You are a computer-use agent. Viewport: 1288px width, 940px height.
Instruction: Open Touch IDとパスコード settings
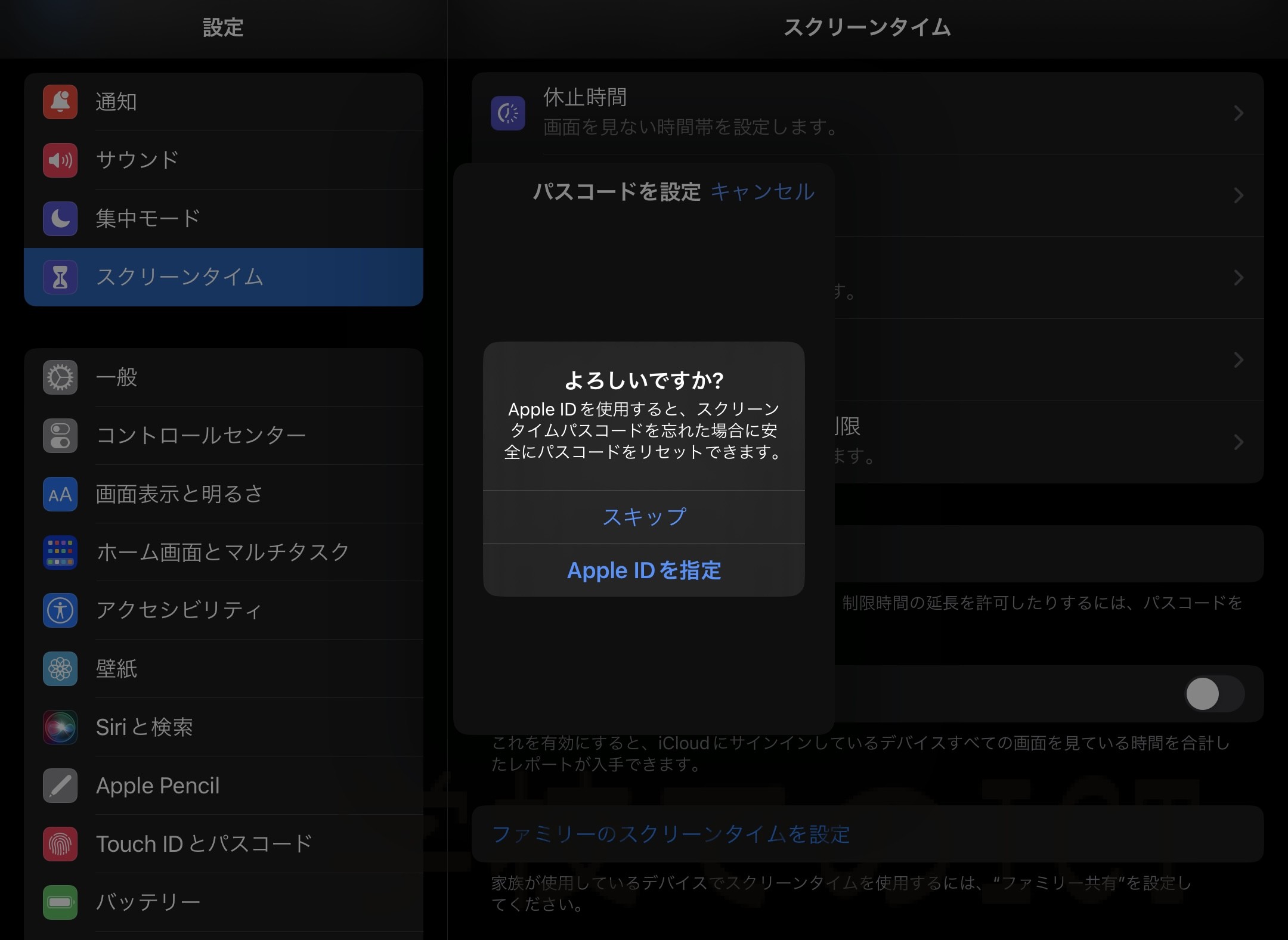[x=224, y=844]
